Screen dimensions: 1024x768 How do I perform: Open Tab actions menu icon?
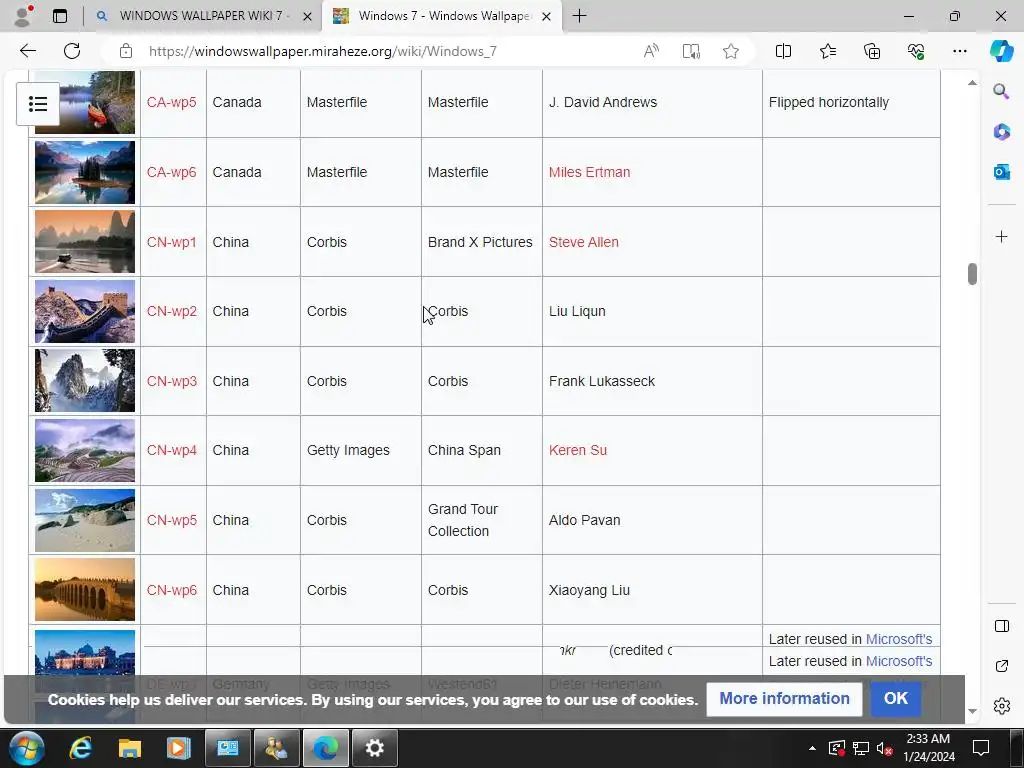pyautogui.click(x=59, y=16)
